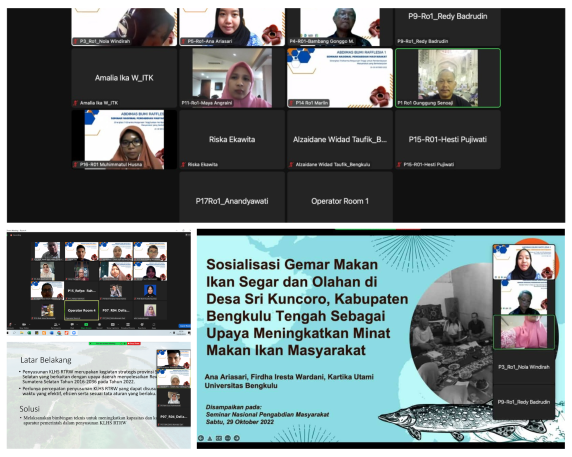Select the pen tool in slideshow controls
The image size is (572, 457).
210,438
